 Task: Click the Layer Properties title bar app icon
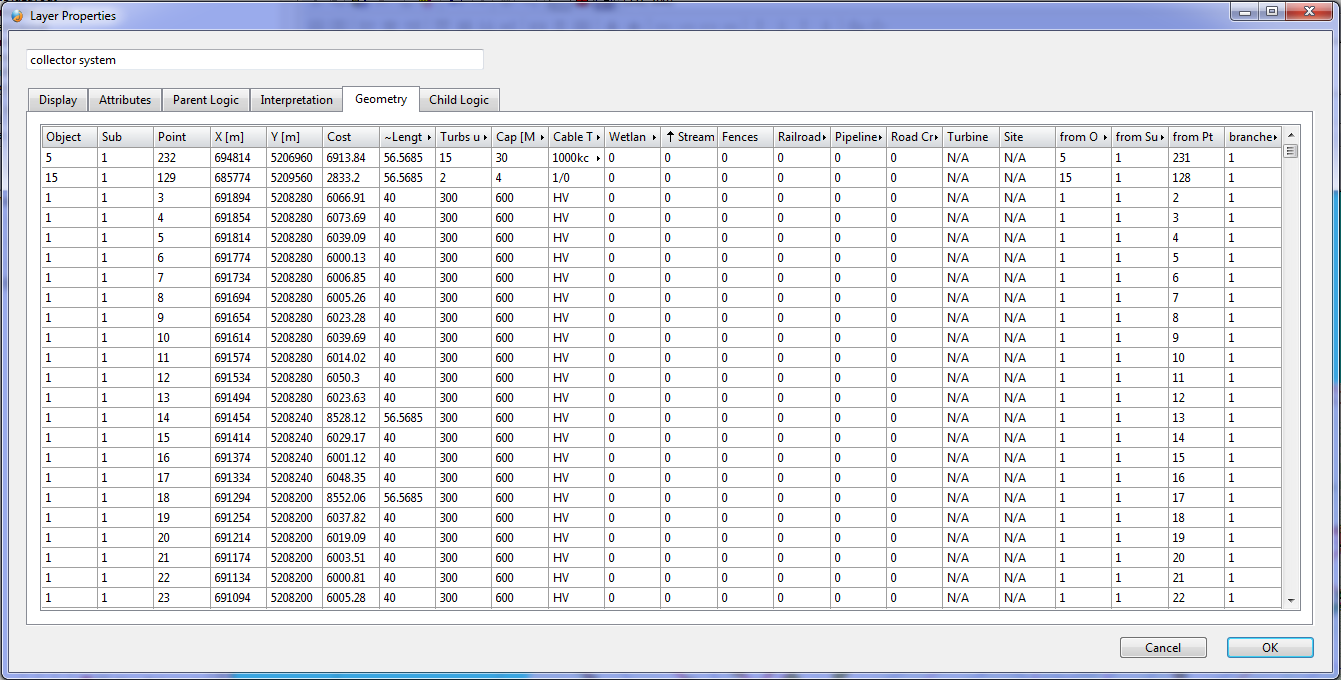coord(16,15)
